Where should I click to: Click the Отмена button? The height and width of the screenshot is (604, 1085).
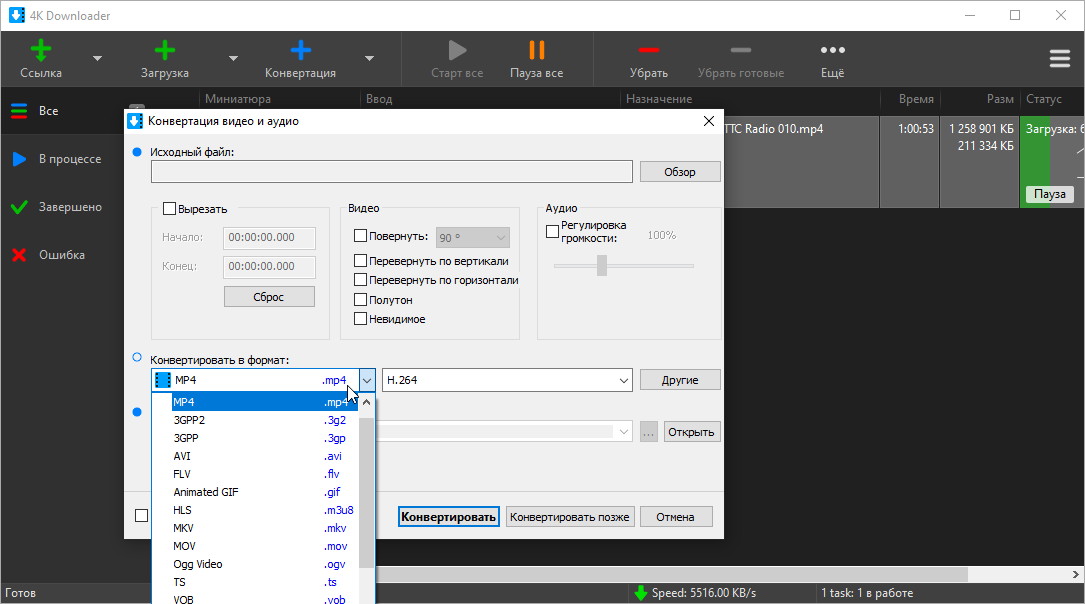[x=675, y=517]
